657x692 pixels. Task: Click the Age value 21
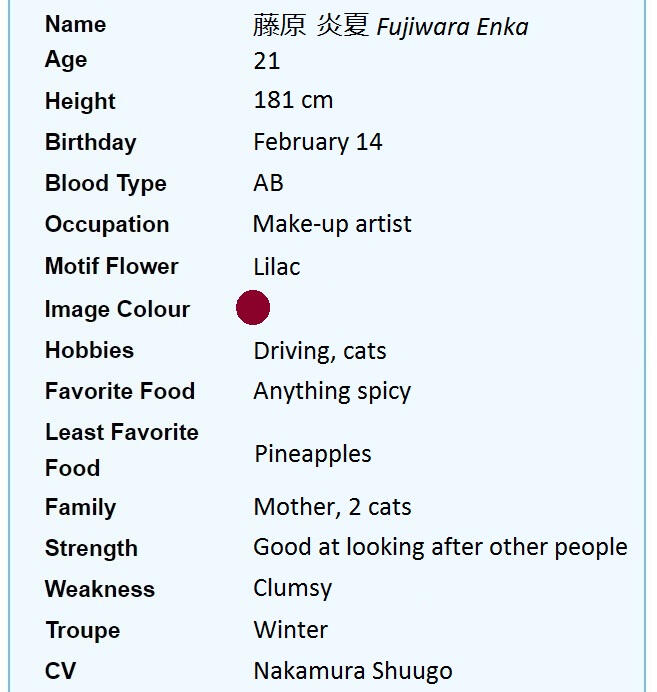267,61
